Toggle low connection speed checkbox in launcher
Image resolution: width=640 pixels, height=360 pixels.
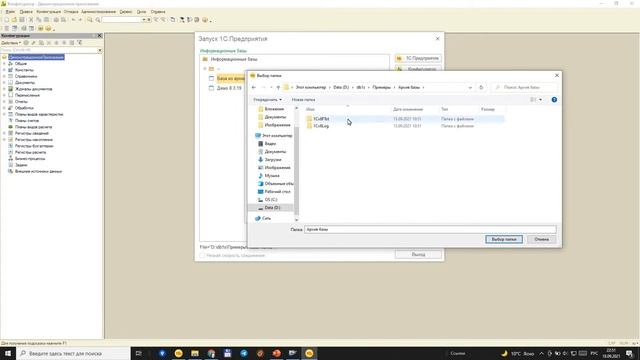tap(202, 256)
